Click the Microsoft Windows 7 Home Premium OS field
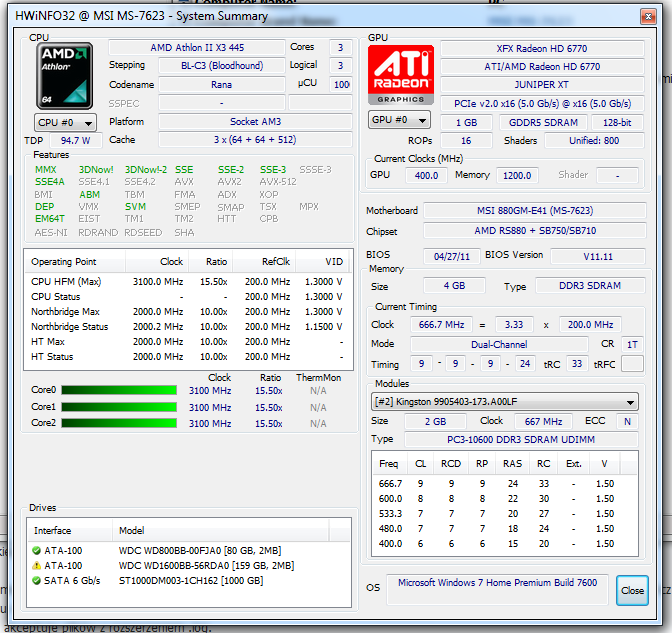This screenshot has width=672, height=633. coord(497,590)
